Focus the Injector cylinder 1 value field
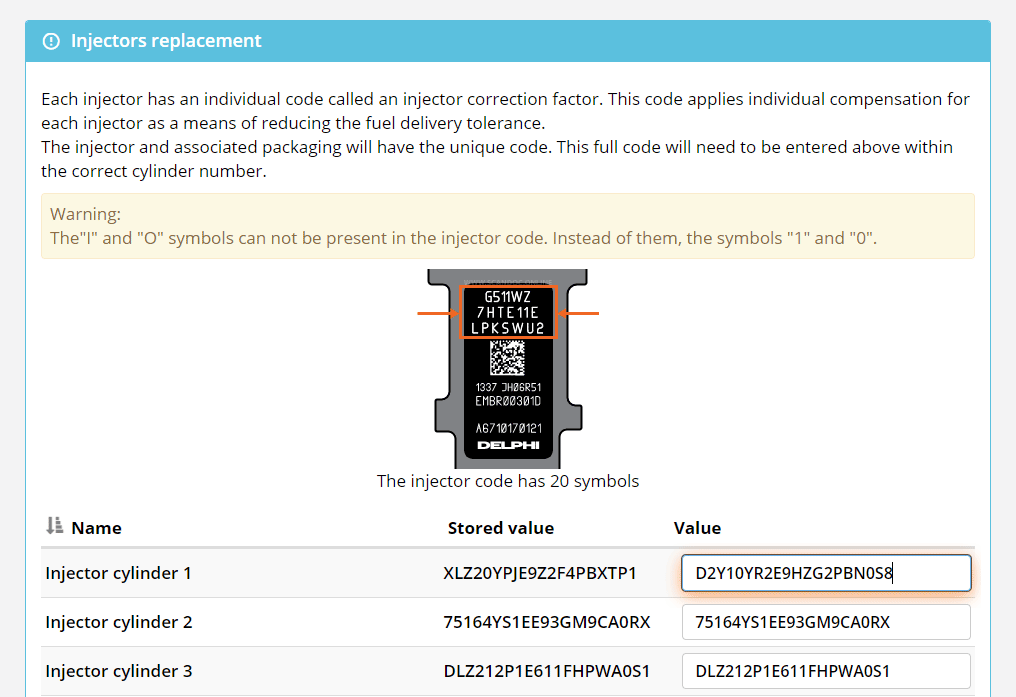The height and width of the screenshot is (697, 1016). [825, 574]
